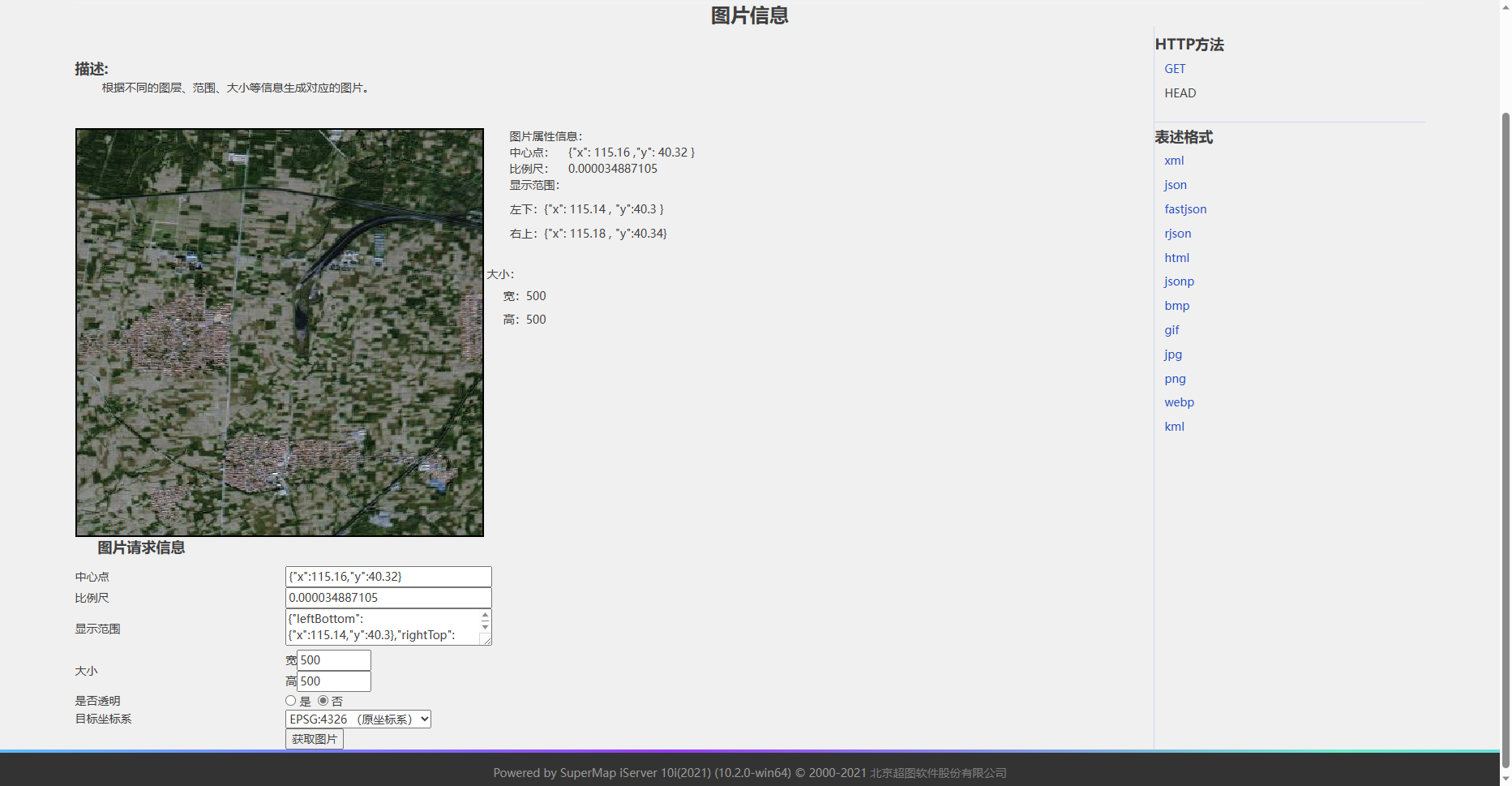Click the satellite map image thumbnail

point(280,333)
